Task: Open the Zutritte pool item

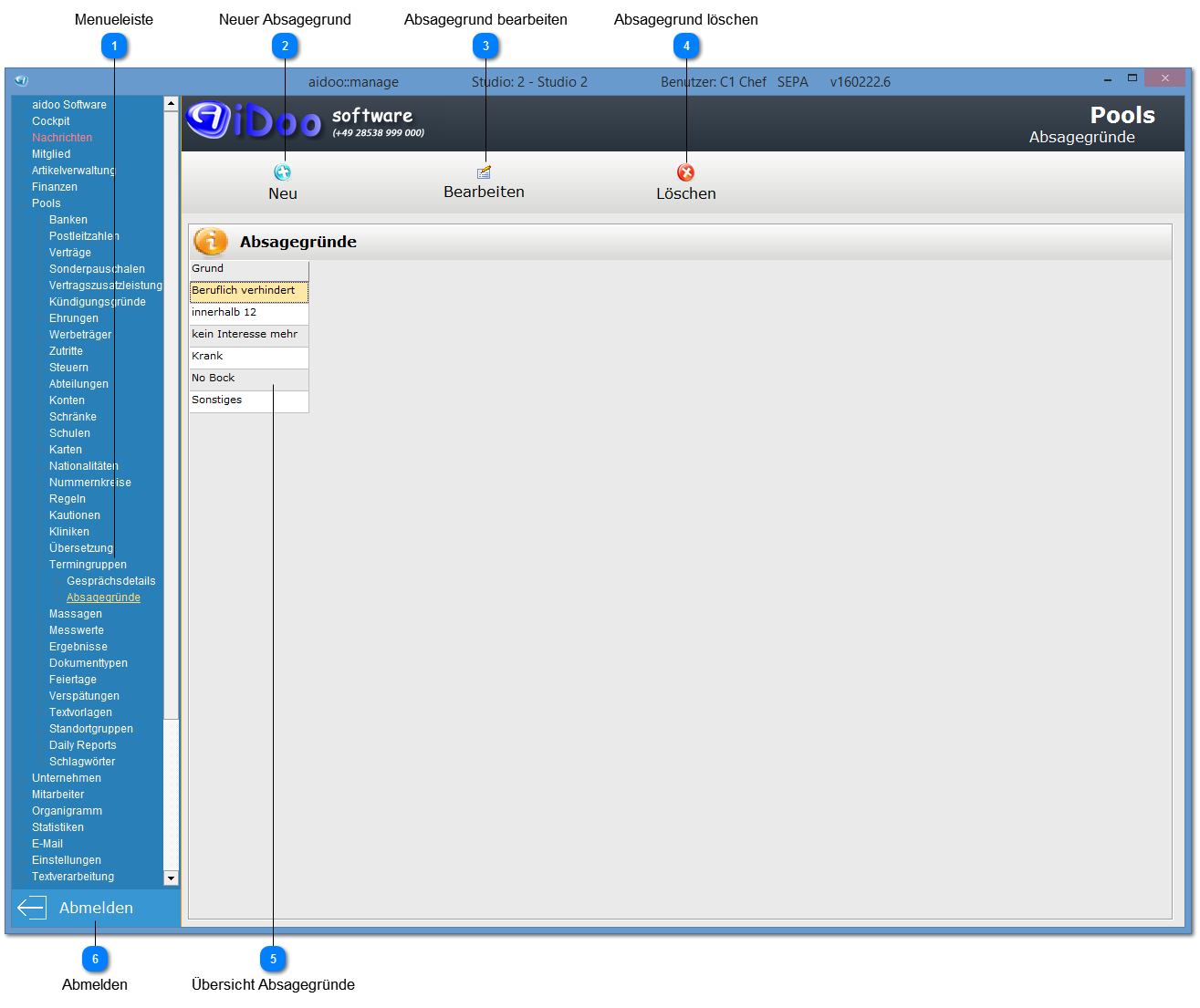Action: click(66, 351)
